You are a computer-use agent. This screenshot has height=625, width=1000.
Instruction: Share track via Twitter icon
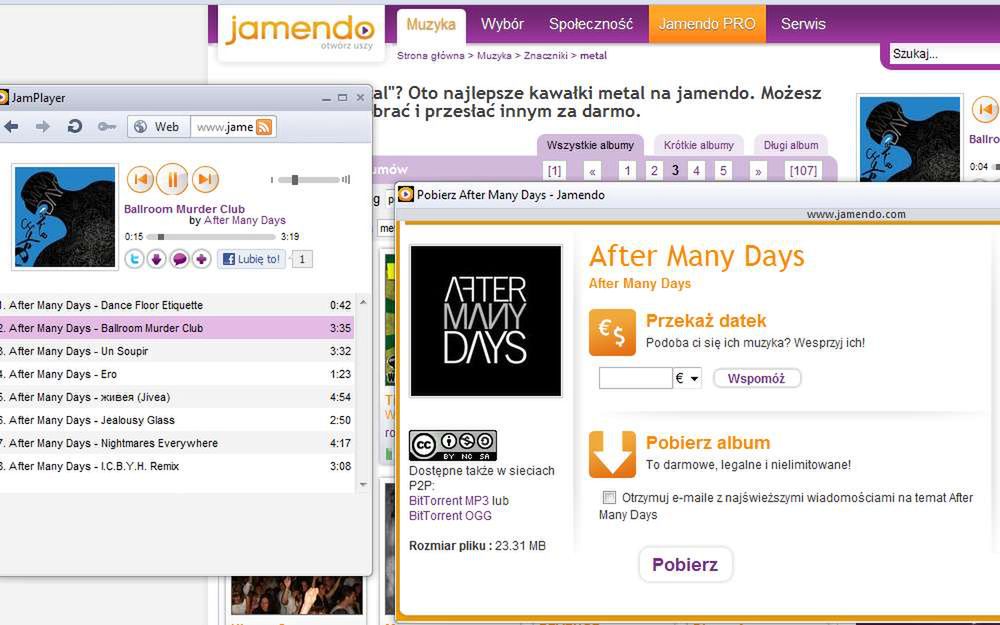pos(134,259)
